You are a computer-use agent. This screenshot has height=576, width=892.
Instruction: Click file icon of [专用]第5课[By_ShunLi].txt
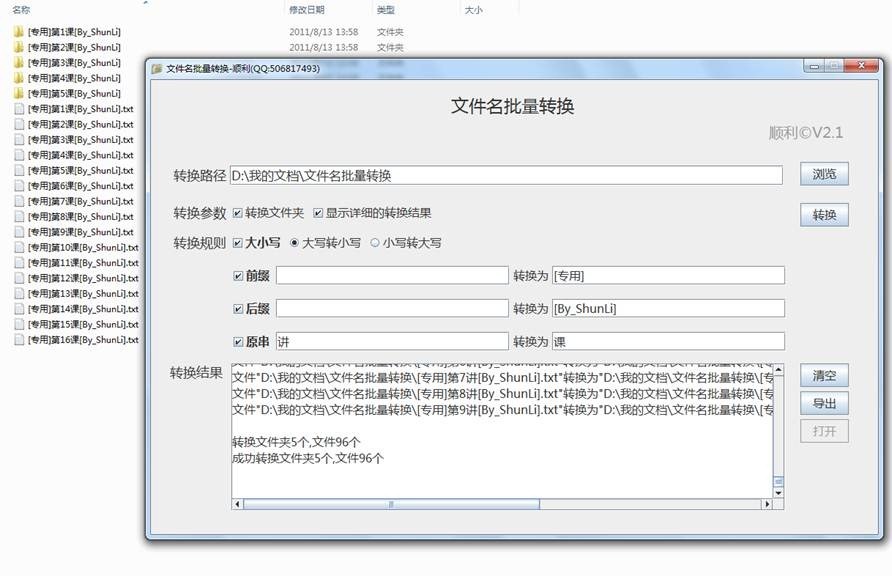pos(19,170)
